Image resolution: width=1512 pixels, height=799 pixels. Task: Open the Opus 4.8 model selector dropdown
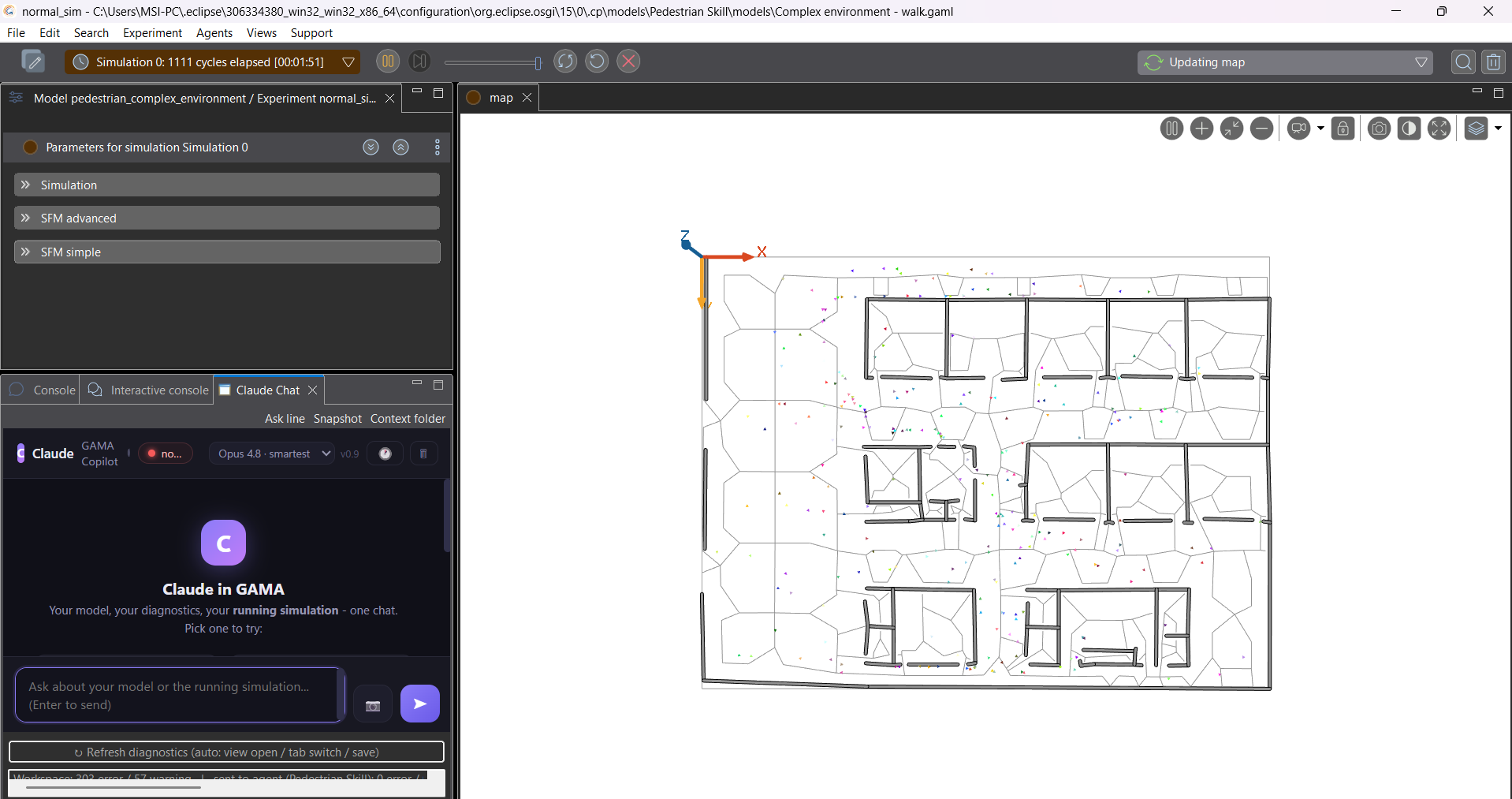pyautogui.click(x=272, y=454)
